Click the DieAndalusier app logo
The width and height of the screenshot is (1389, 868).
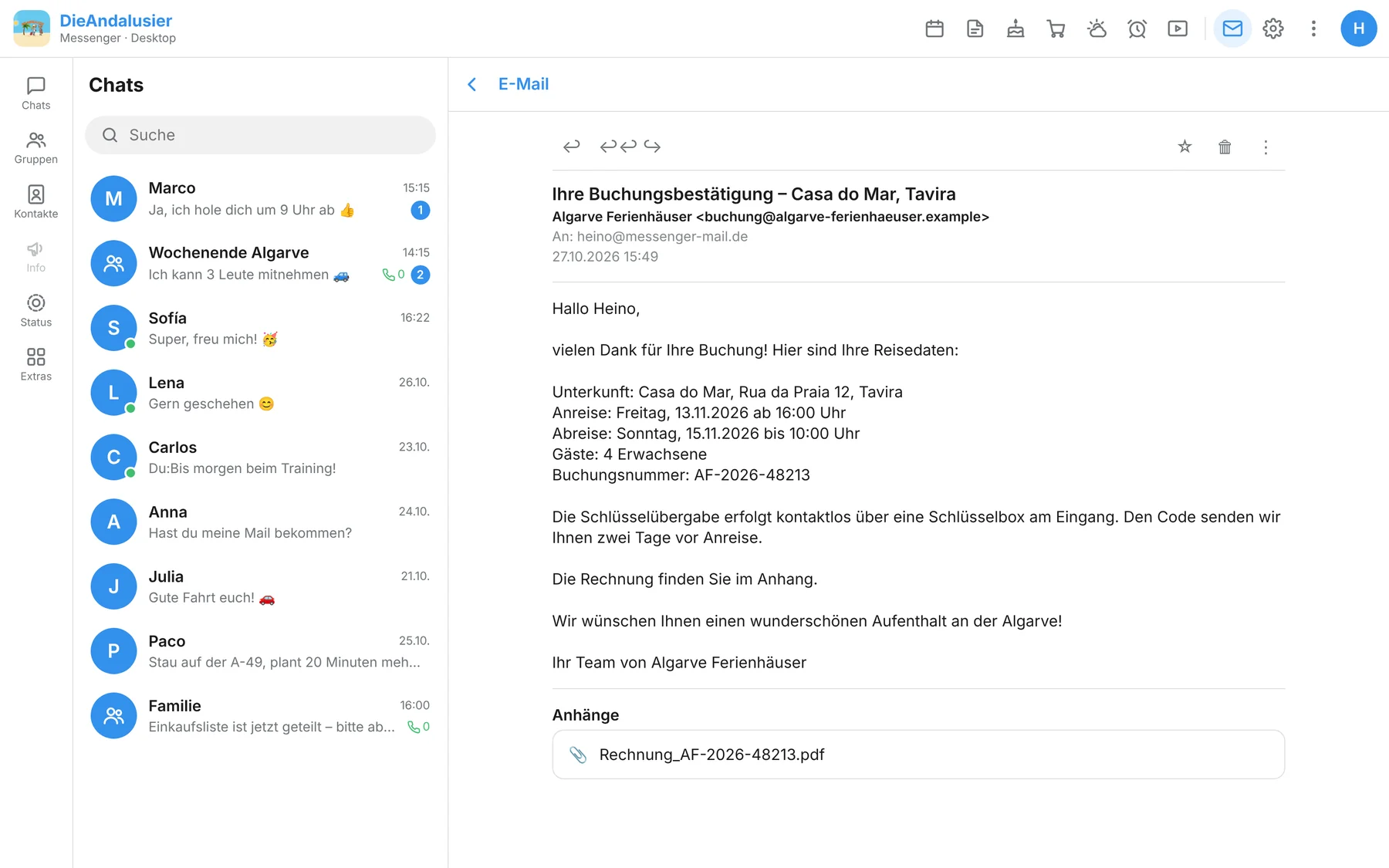click(x=32, y=29)
